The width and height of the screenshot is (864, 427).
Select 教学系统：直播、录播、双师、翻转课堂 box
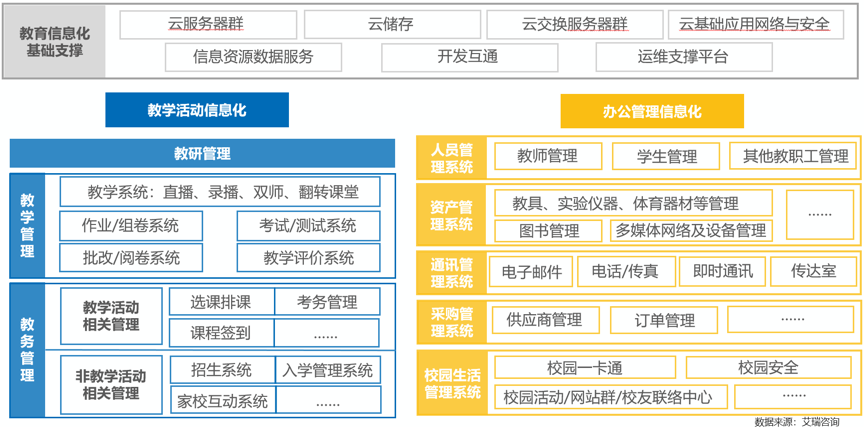pyautogui.click(x=220, y=192)
